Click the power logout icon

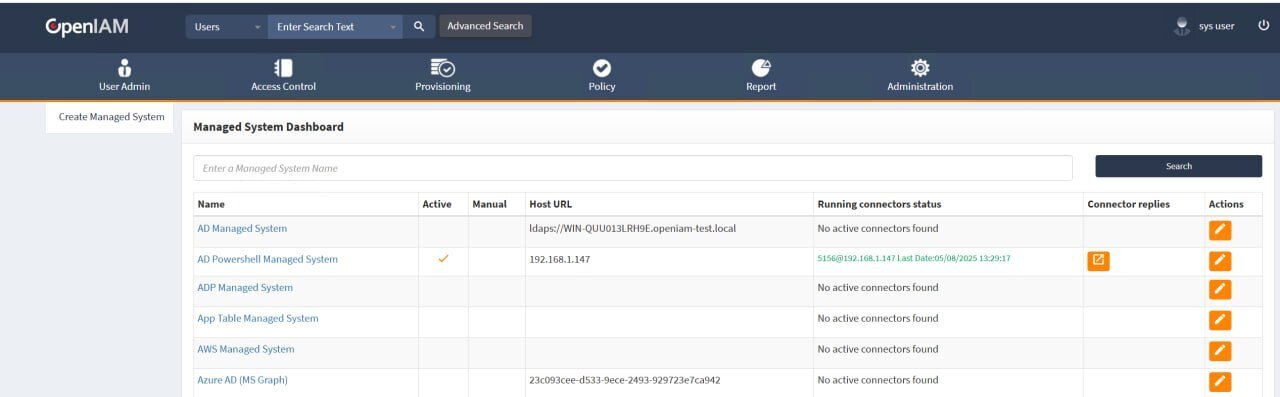click(1264, 26)
